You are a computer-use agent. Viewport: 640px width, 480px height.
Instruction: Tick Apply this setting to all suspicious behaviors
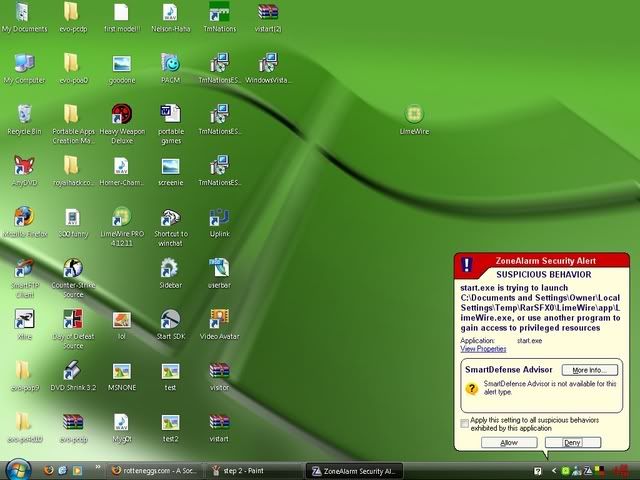pyautogui.click(x=464, y=424)
